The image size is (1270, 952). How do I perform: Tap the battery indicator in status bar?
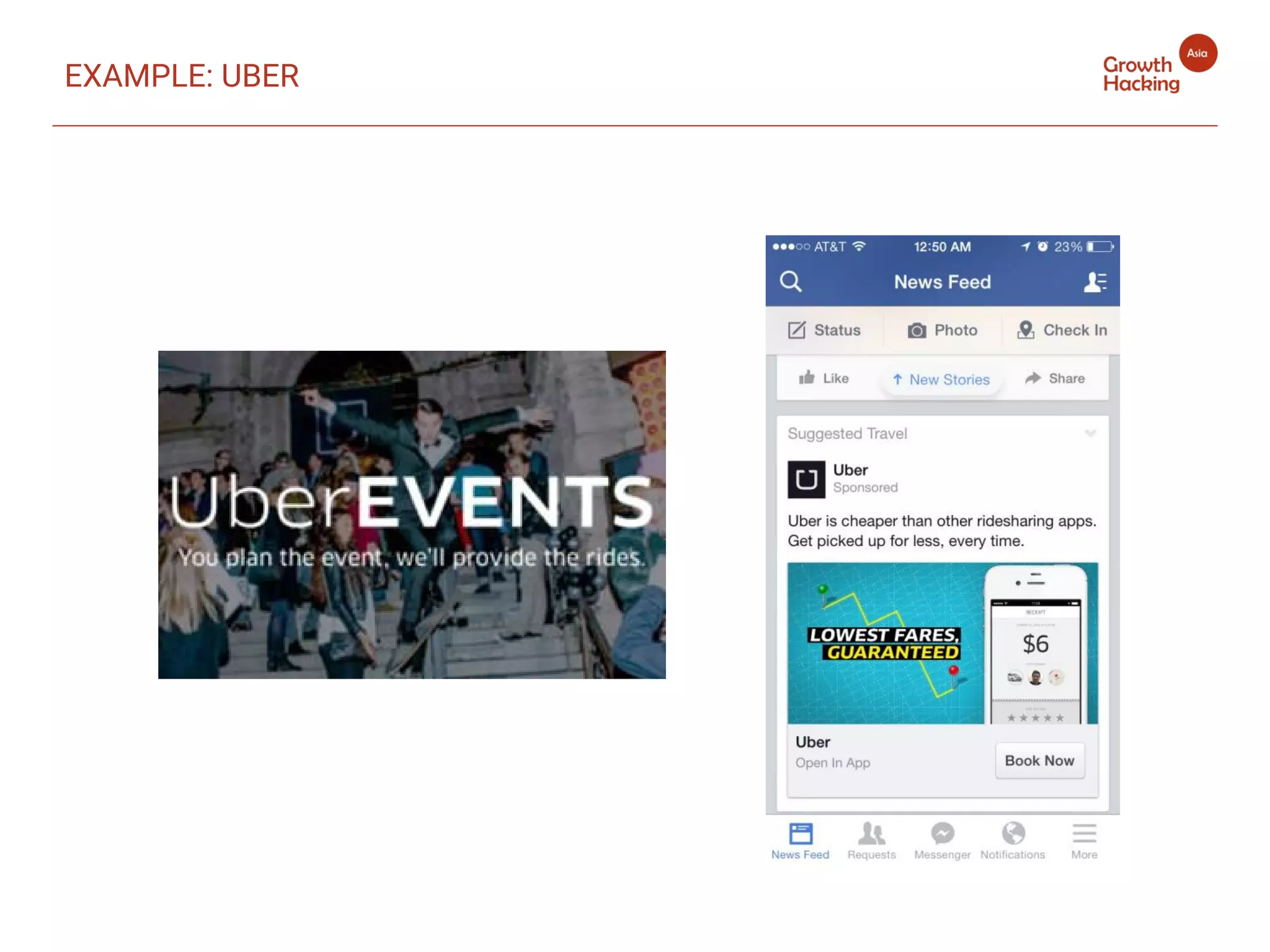coord(1100,247)
